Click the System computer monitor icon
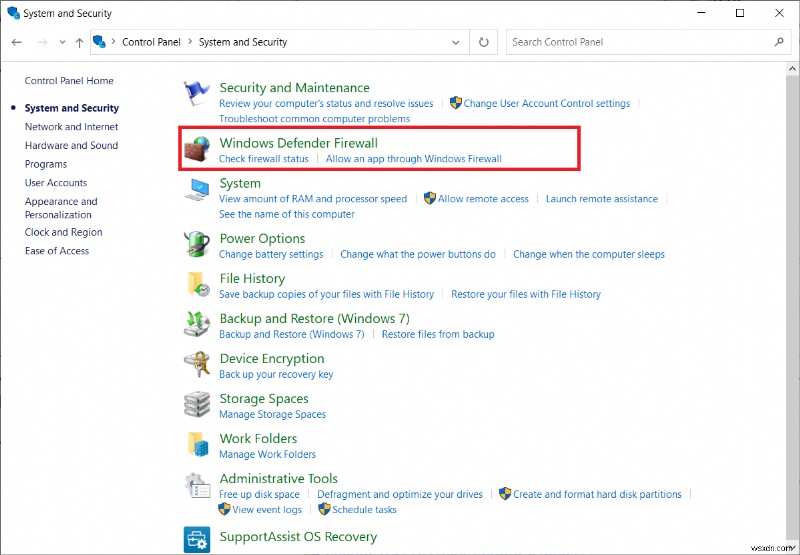The height and width of the screenshot is (555, 800). pos(197,190)
